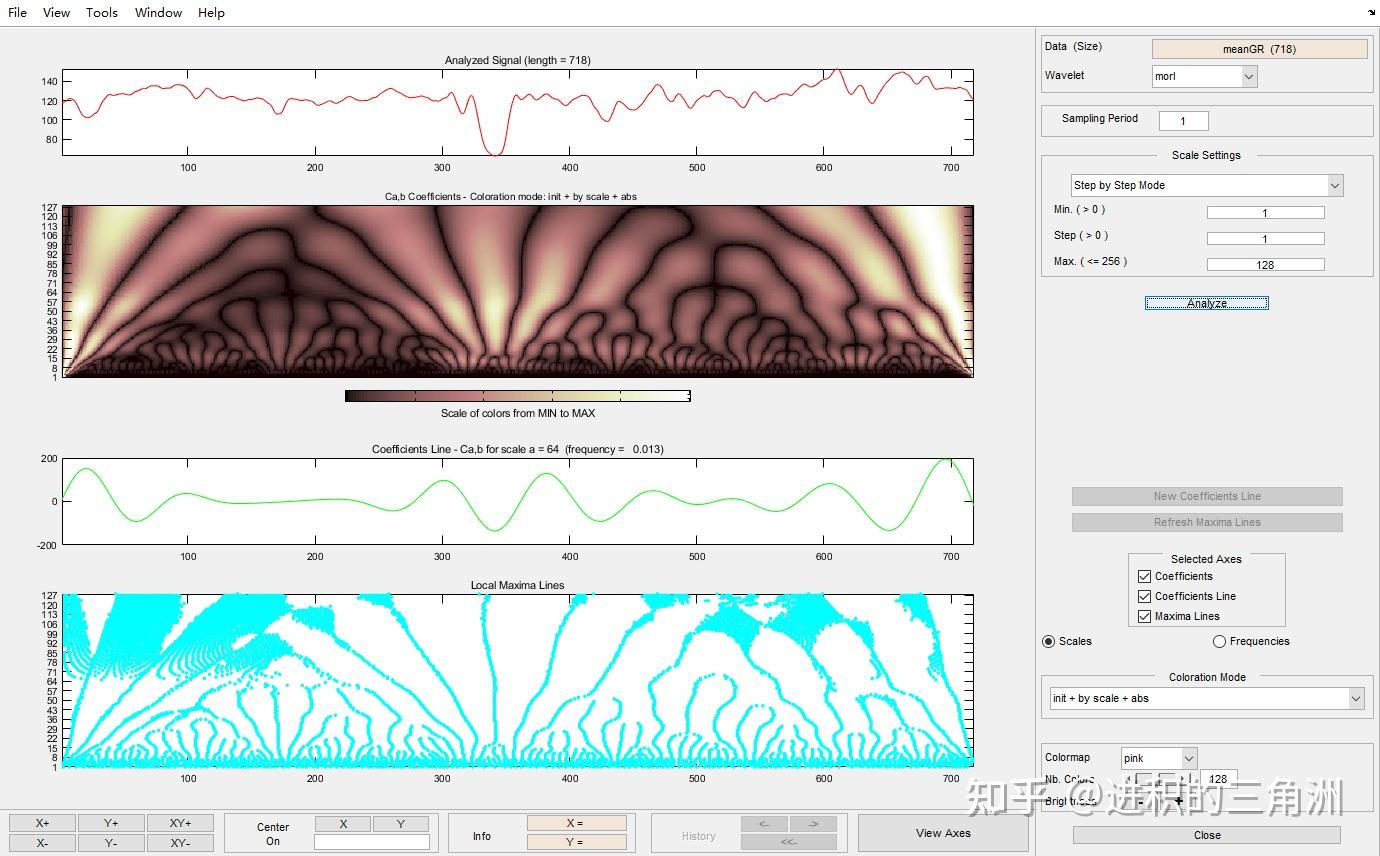Click the 'Scale Settings' panel heading
This screenshot has width=1380, height=856.
coord(1206,155)
